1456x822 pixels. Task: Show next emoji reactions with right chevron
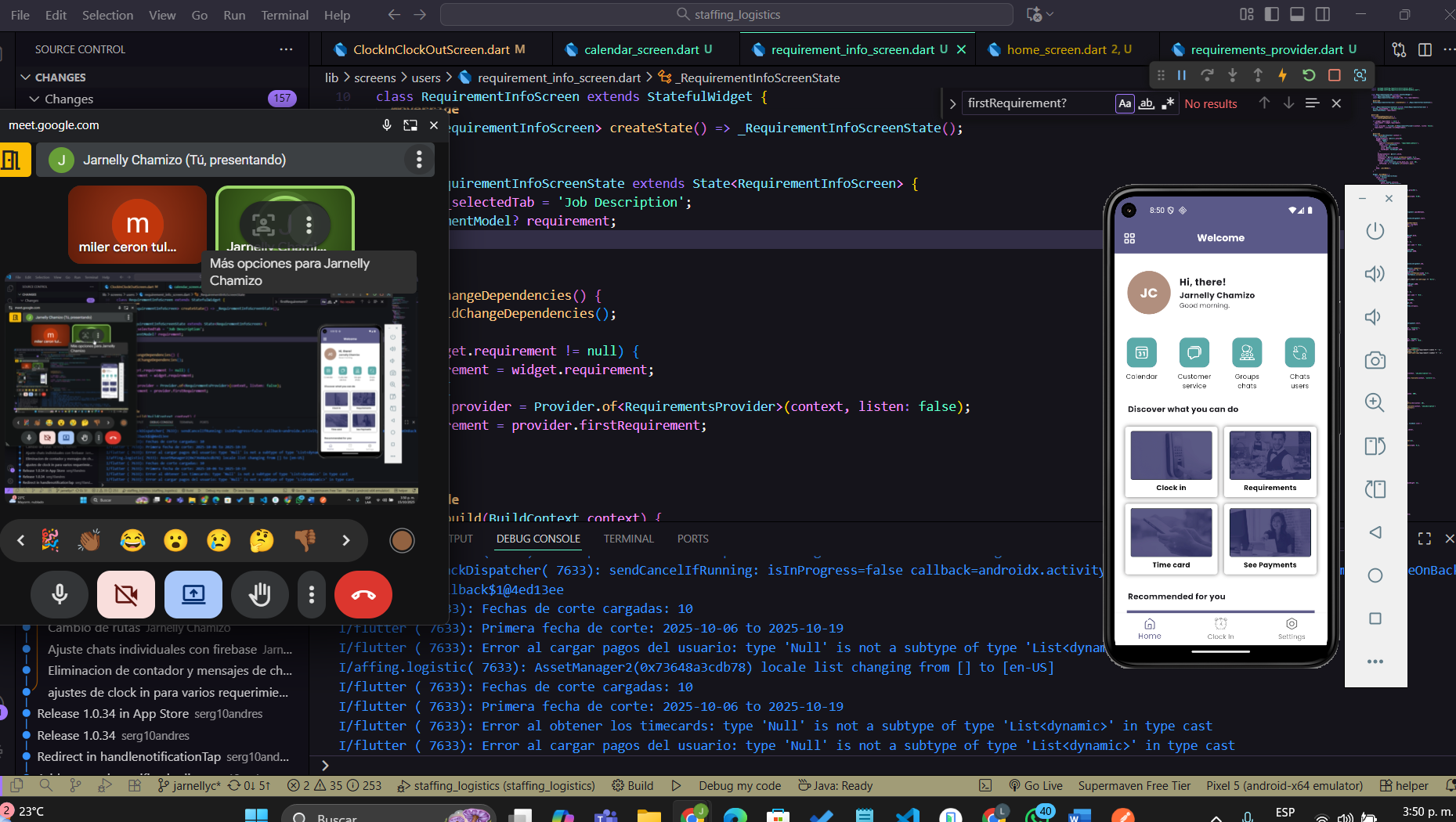point(345,540)
